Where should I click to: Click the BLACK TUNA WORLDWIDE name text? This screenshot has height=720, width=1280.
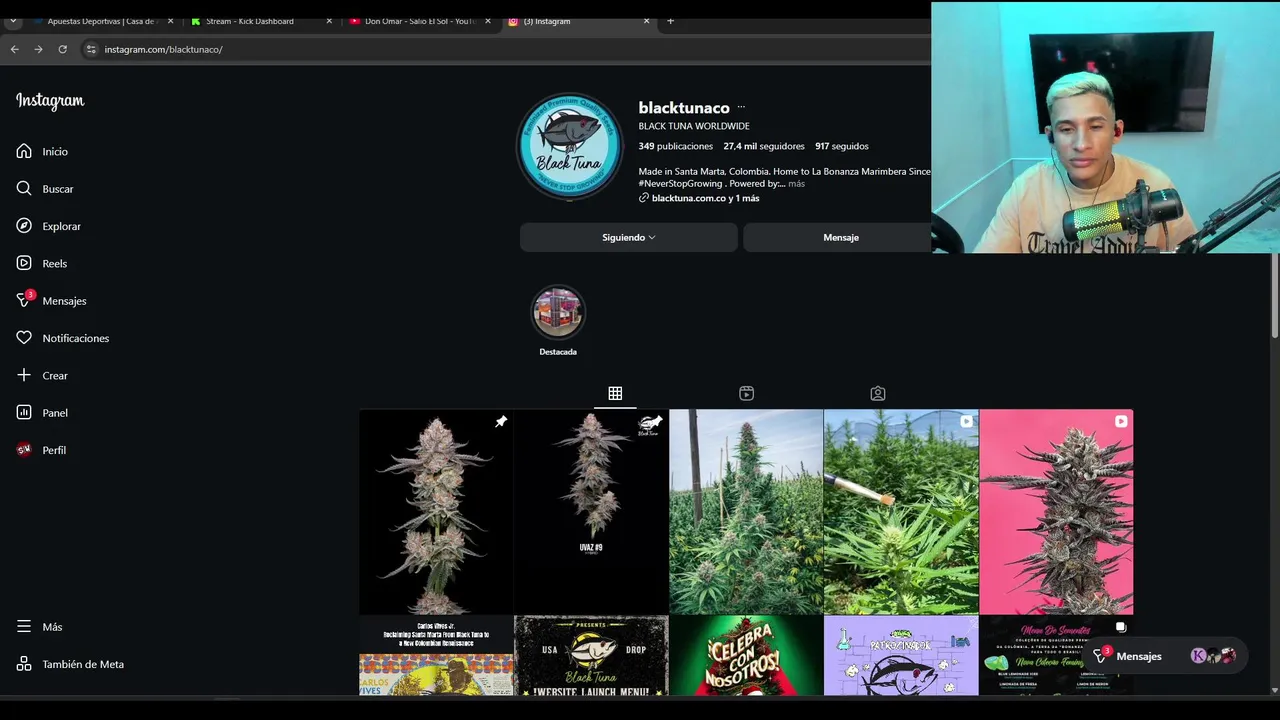pos(694,126)
